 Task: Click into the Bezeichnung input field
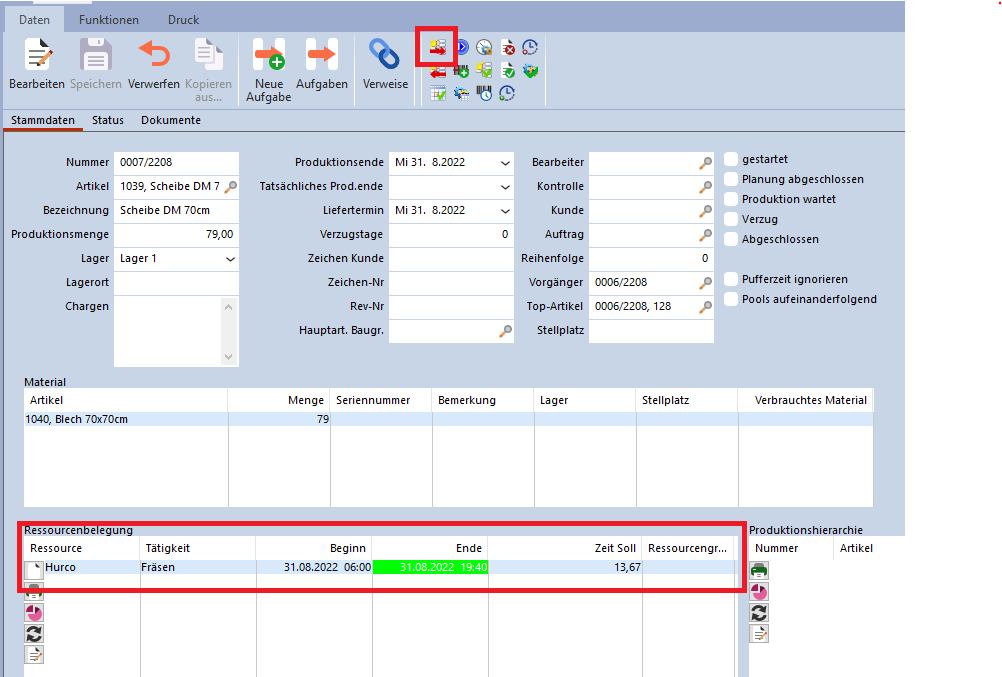click(176, 211)
